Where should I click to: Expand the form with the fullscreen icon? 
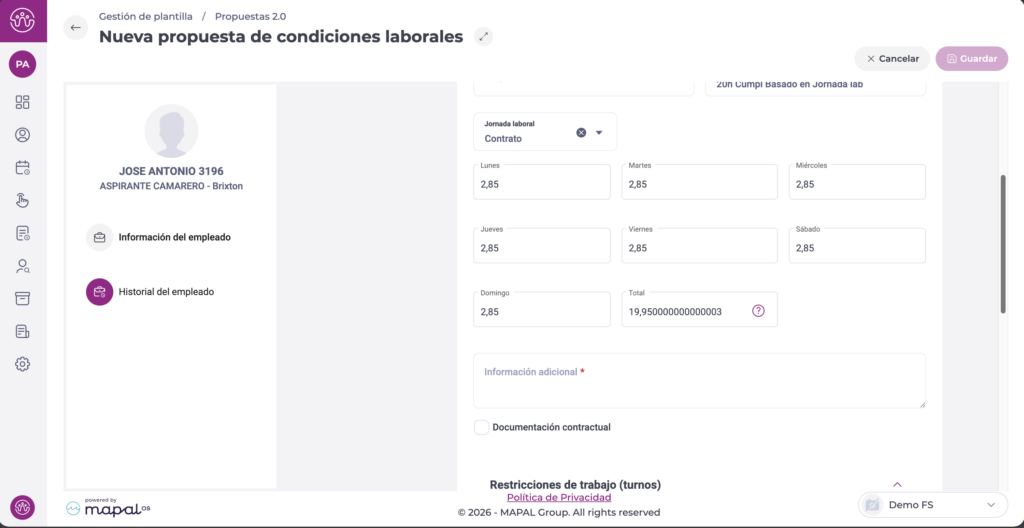click(484, 37)
